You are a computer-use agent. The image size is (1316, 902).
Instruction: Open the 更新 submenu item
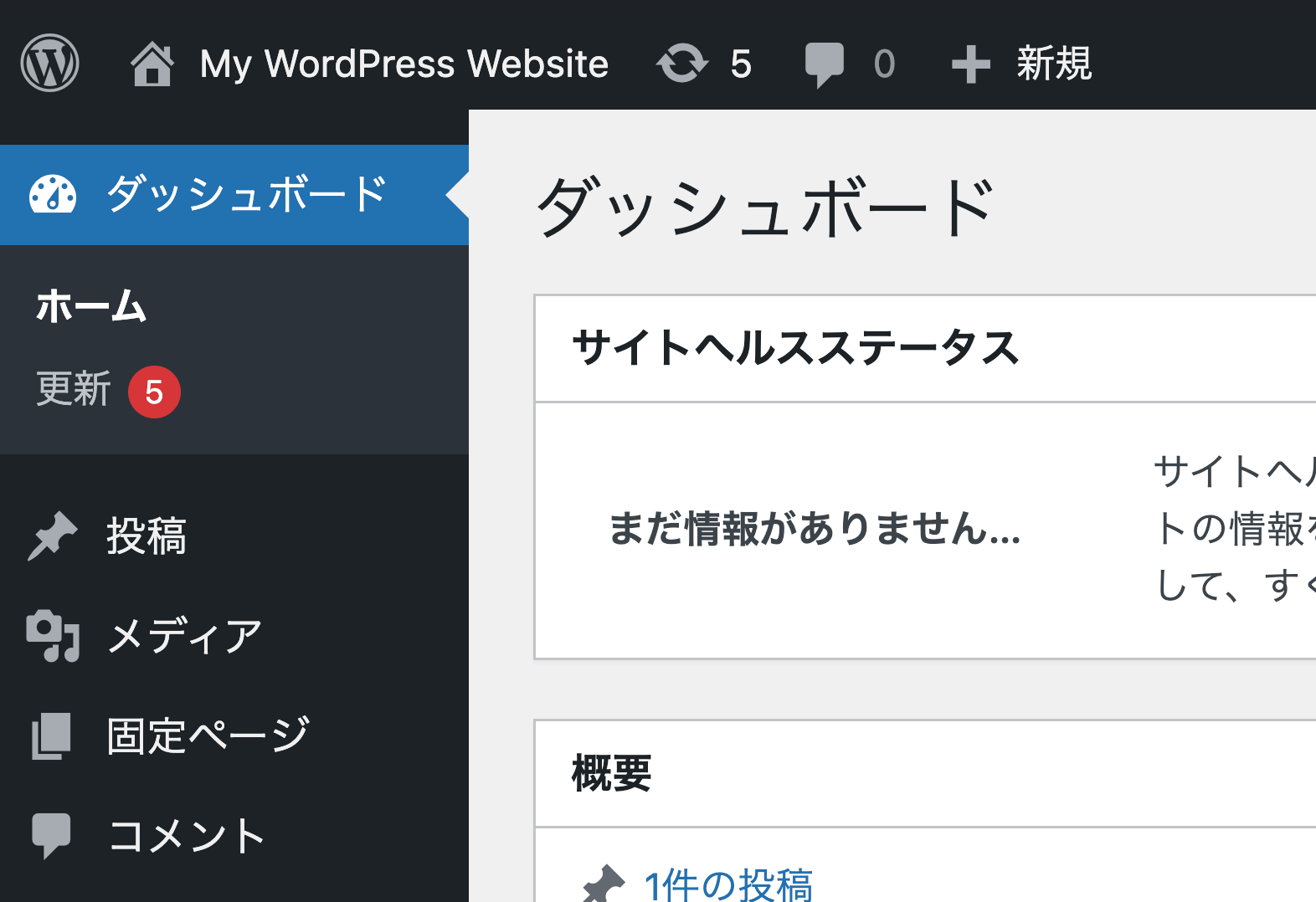(74, 389)
